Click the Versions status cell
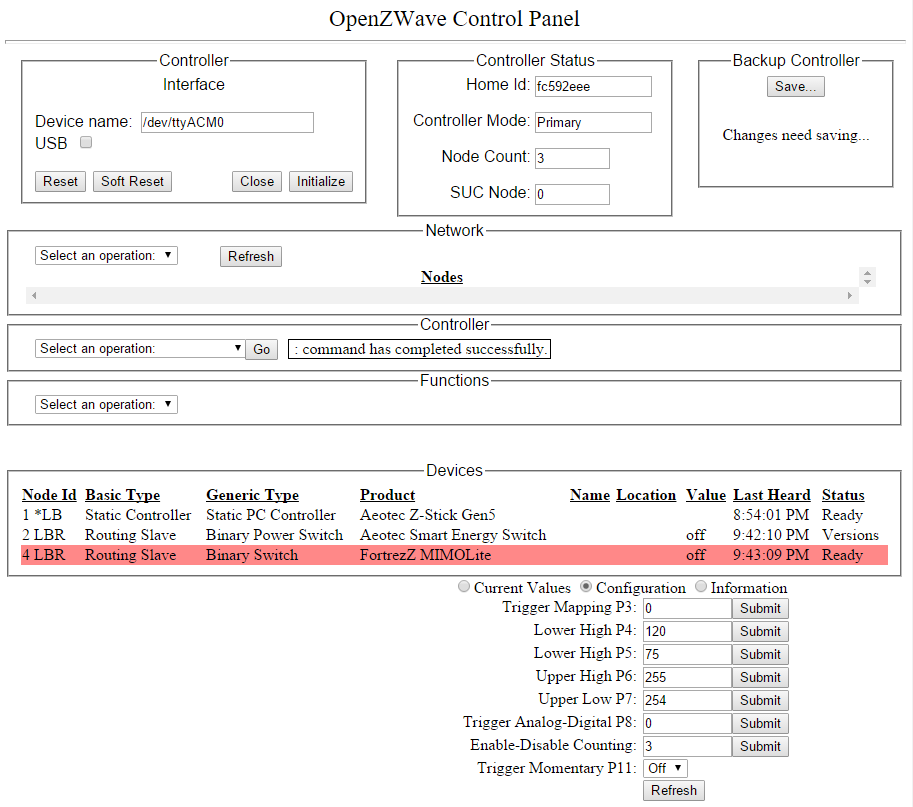 (850, 535)
